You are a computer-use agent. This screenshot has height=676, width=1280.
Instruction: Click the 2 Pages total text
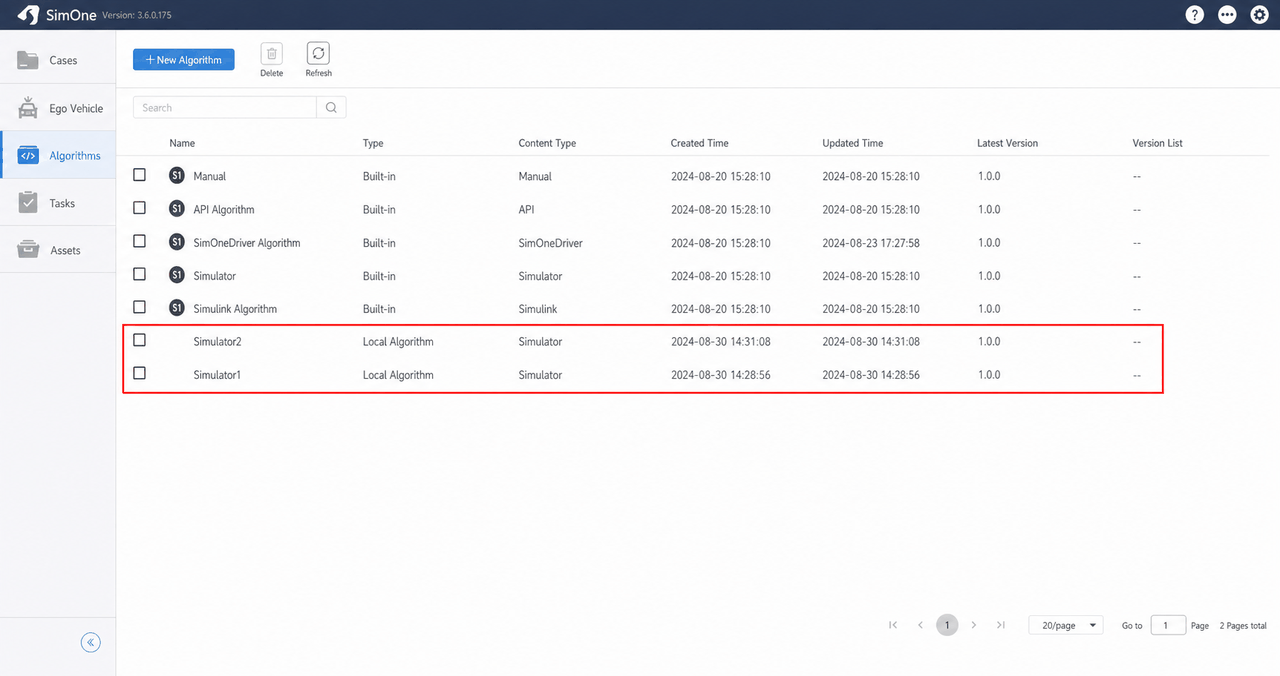1243,626
